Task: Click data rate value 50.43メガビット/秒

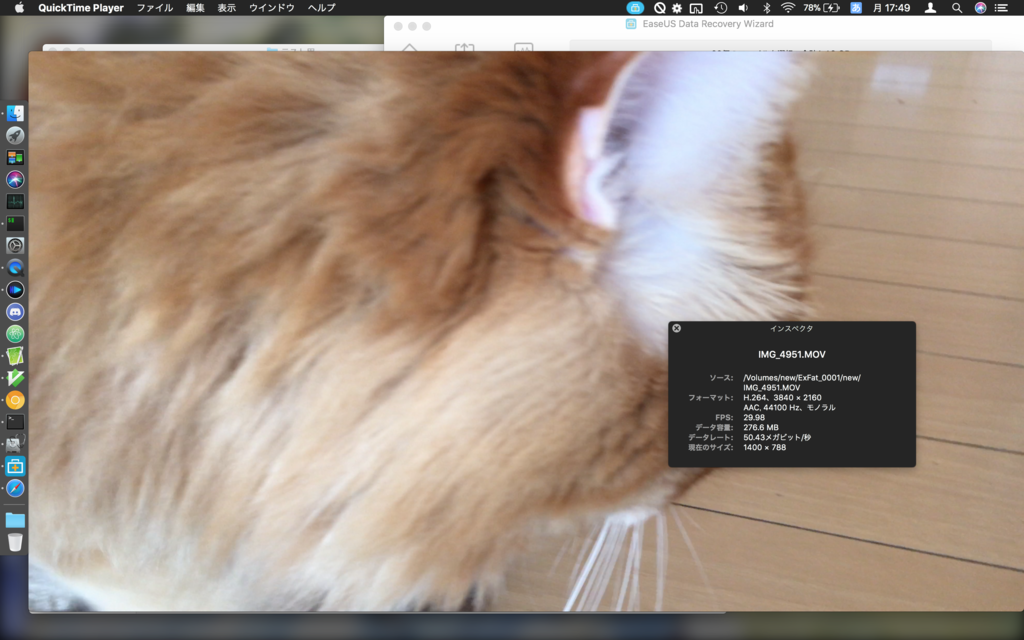Action: pyautogui.click(x=777, y=437)
